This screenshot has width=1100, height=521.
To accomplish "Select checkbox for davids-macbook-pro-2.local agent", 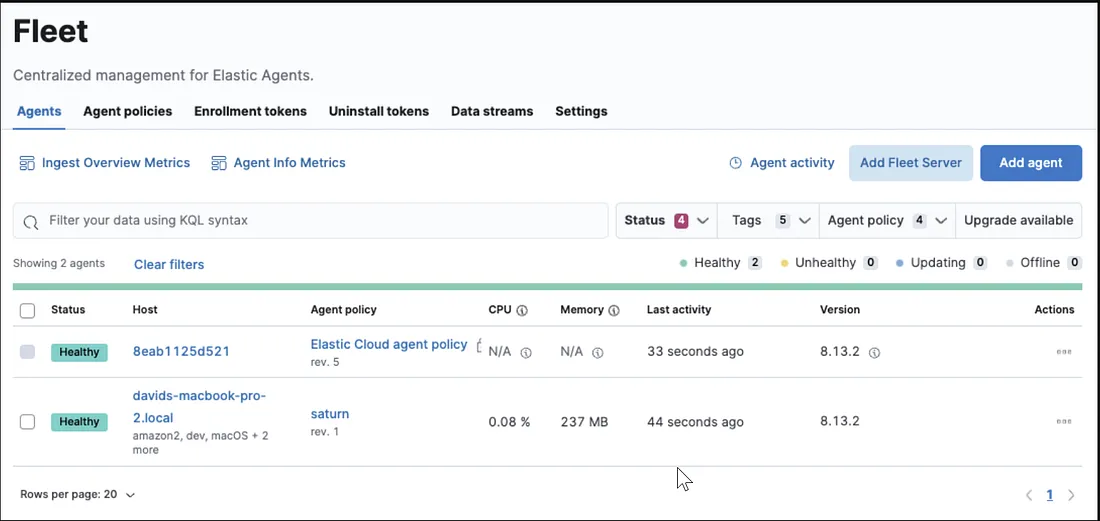I will tap(27, 421).
